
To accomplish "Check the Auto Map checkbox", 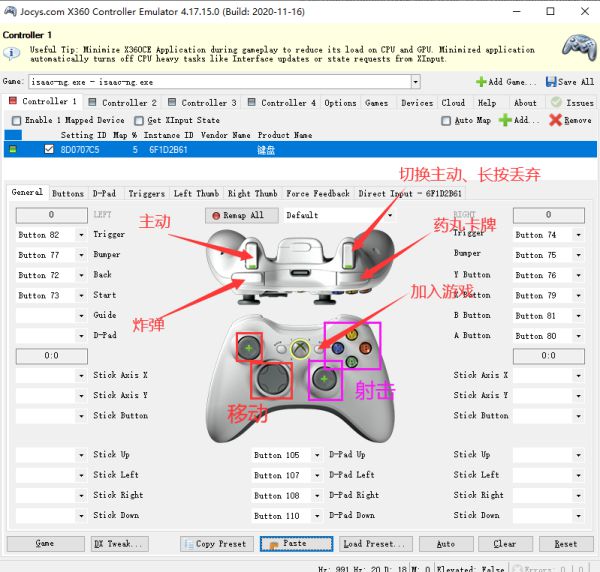I will click(x=446, y=121).
